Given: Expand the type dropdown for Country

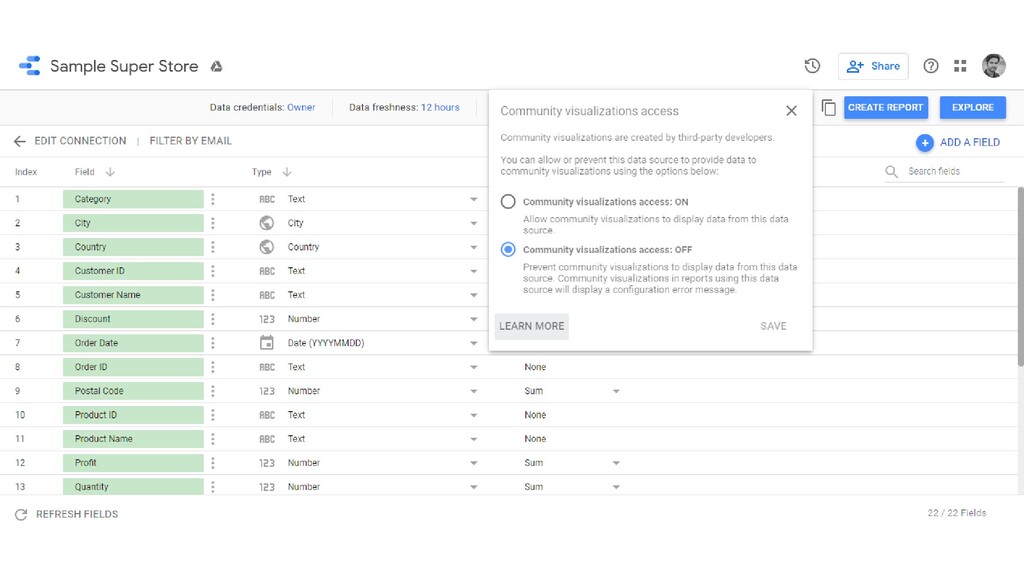Looking at the screenshot, I should tap(474, 247).
